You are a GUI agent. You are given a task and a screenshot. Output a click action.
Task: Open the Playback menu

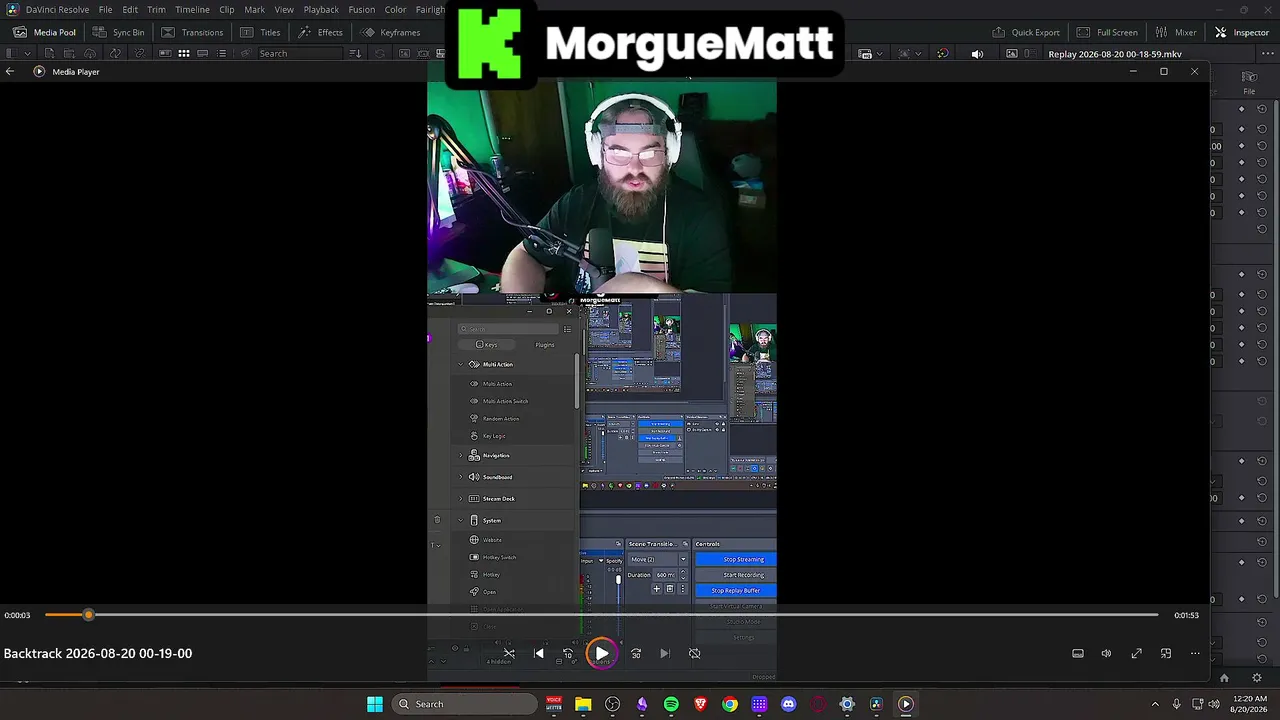321,10
